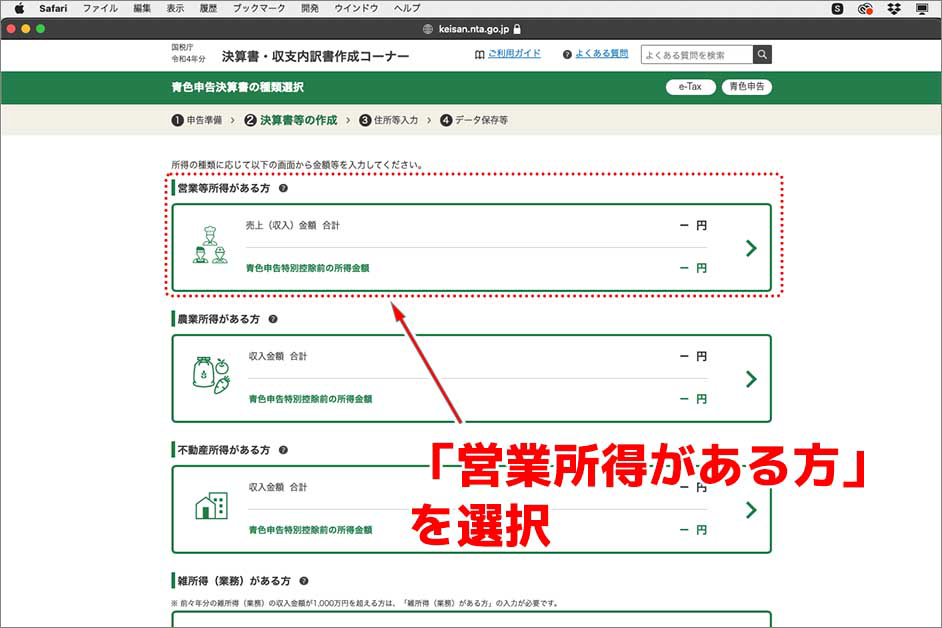The image size is (942, 628).
Task: Click the Dropbox icon in the menu bar
Action: click(x=893, y=9)
